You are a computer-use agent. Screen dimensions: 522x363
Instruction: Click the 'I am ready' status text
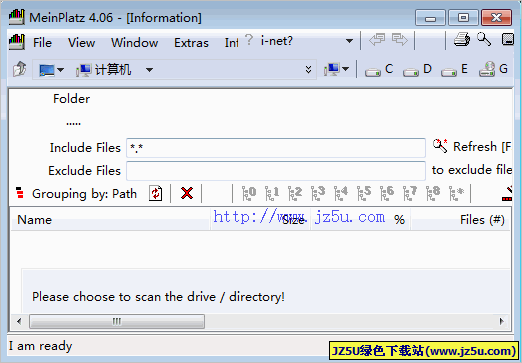click(x=40, y=346)
